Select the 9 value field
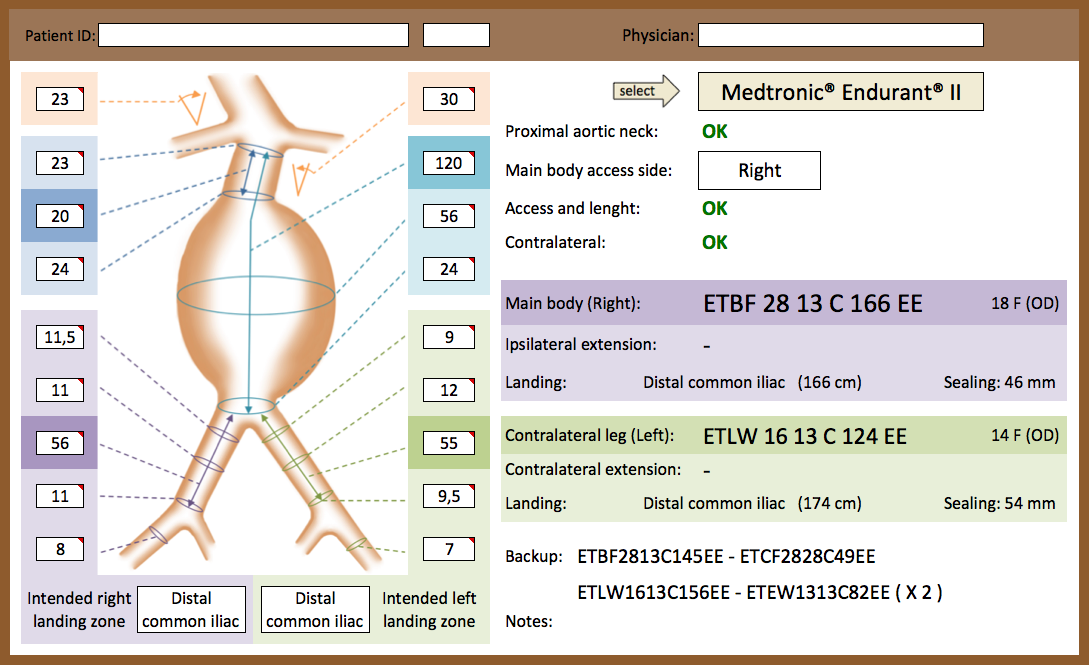 (x=449, y=337)
